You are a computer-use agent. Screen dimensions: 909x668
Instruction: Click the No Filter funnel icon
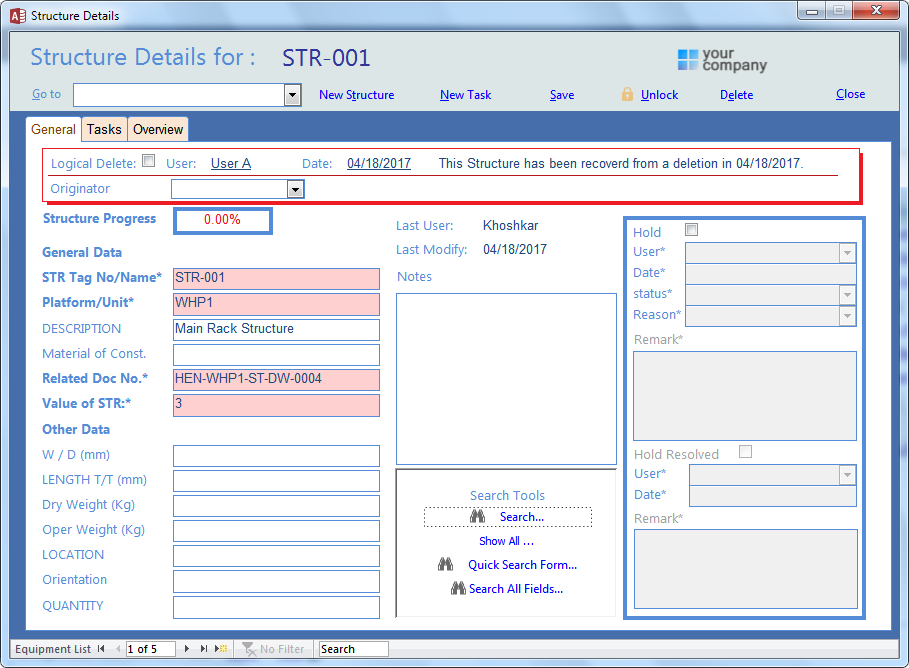(x=249, y=649)
